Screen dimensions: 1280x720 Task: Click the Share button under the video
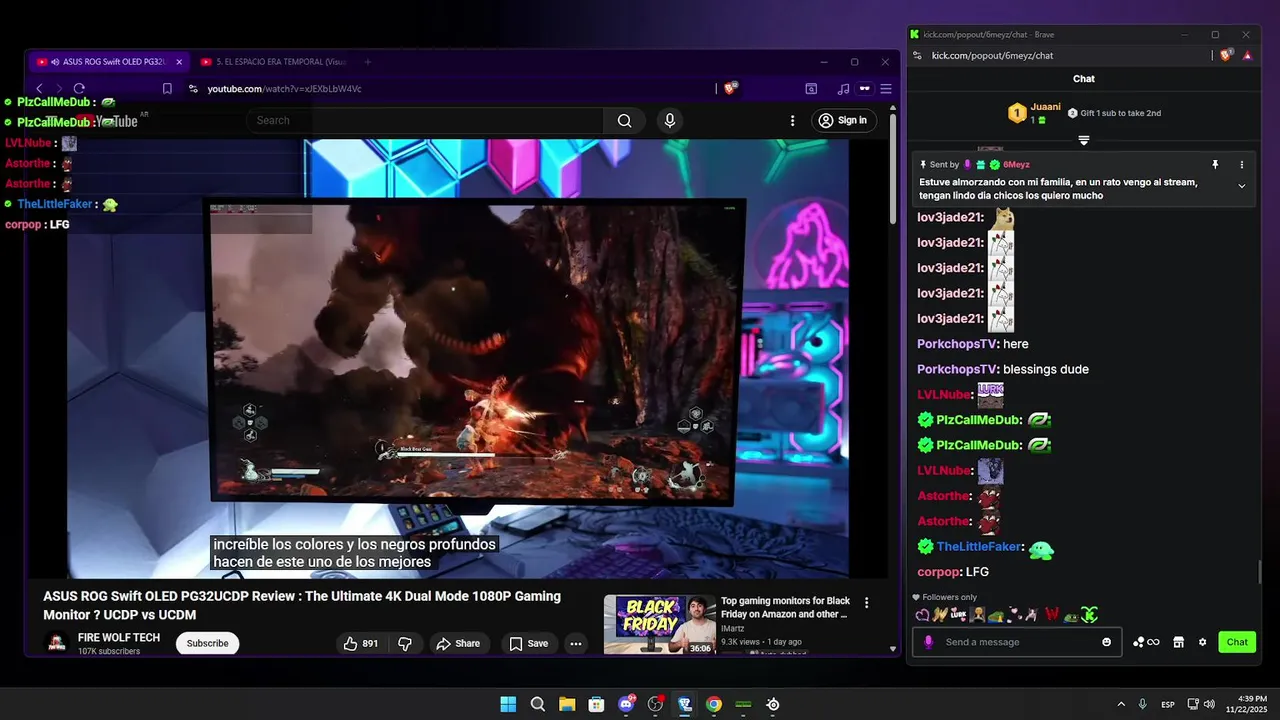tap(458, 643)
